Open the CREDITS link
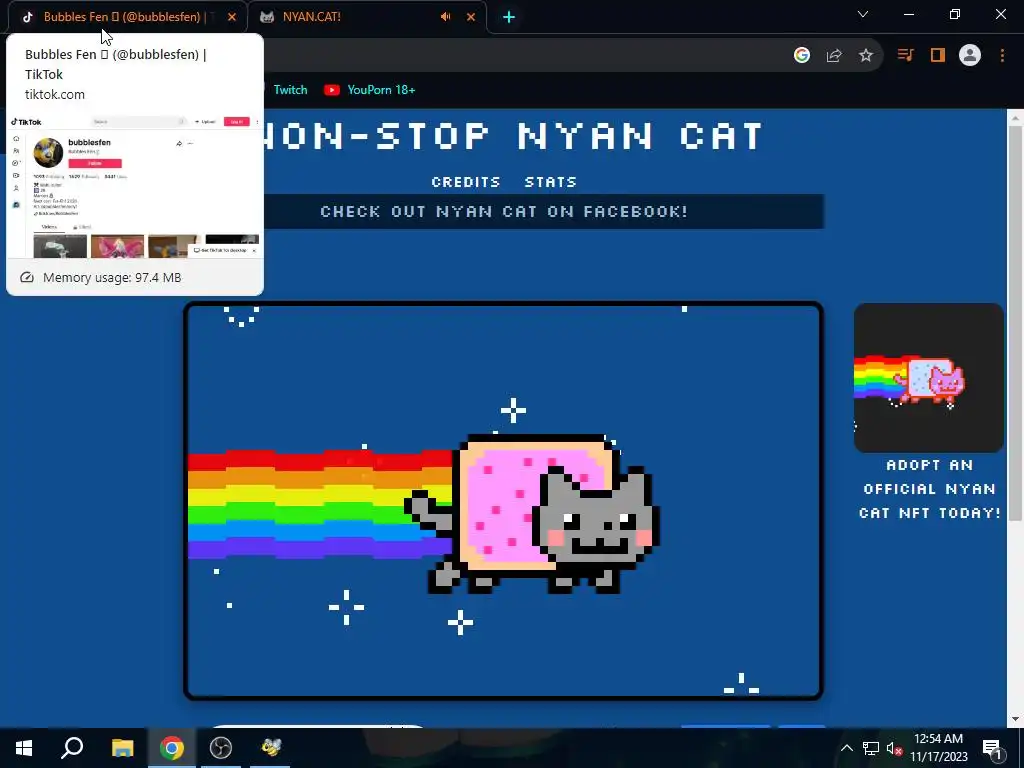Image resolution: width=1024 pixels, height=768 pixels. tap(466, 182)
